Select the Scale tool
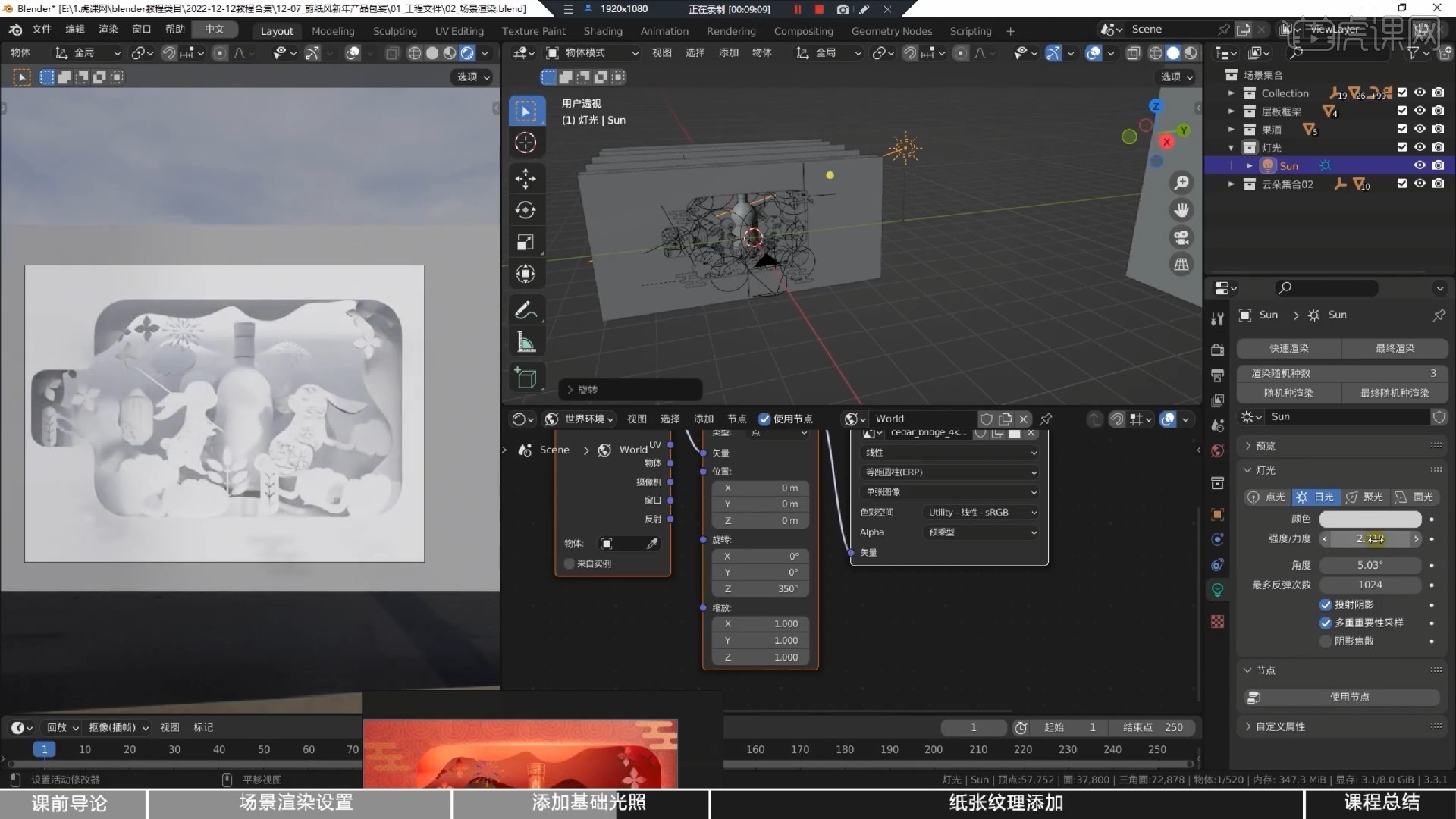Screen dimensions: 1456x819 pyautogui.click(x=526, y=242)
